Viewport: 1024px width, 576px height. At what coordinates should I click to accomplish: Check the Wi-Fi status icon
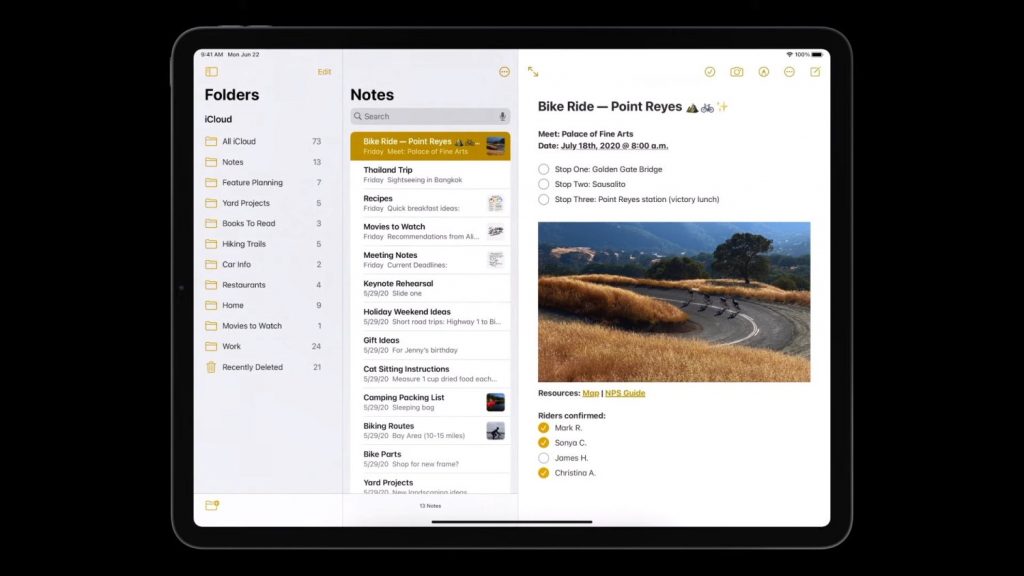[x=790, y=54]
